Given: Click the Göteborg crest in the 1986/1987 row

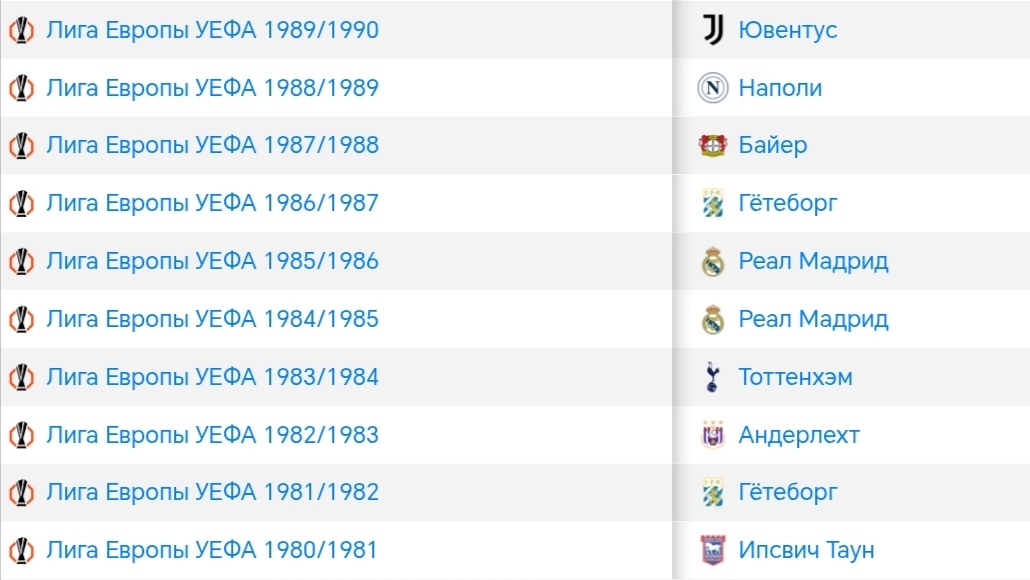Looking at the screenshot, I should coord(712,204).
